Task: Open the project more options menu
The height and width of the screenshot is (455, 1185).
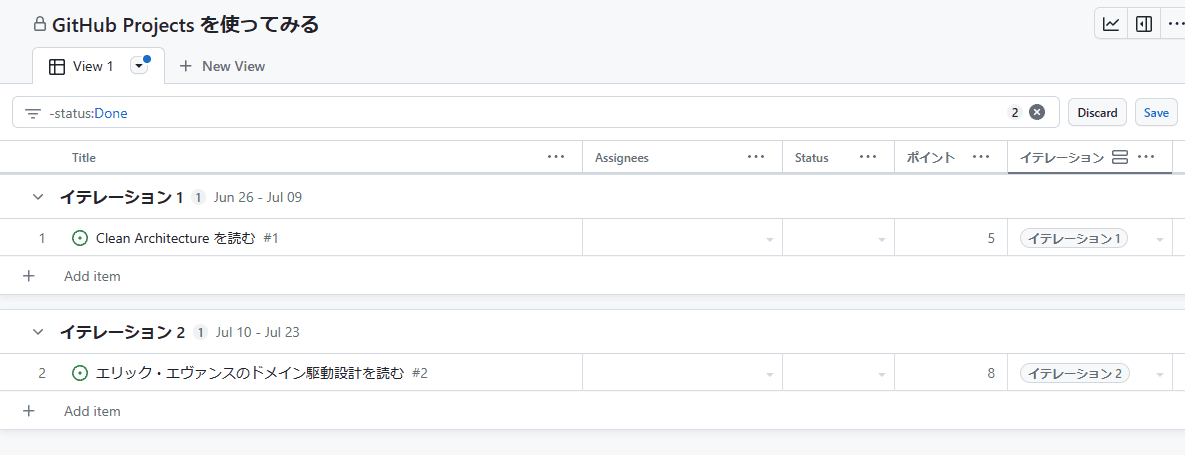Action: click(1174, 24)
